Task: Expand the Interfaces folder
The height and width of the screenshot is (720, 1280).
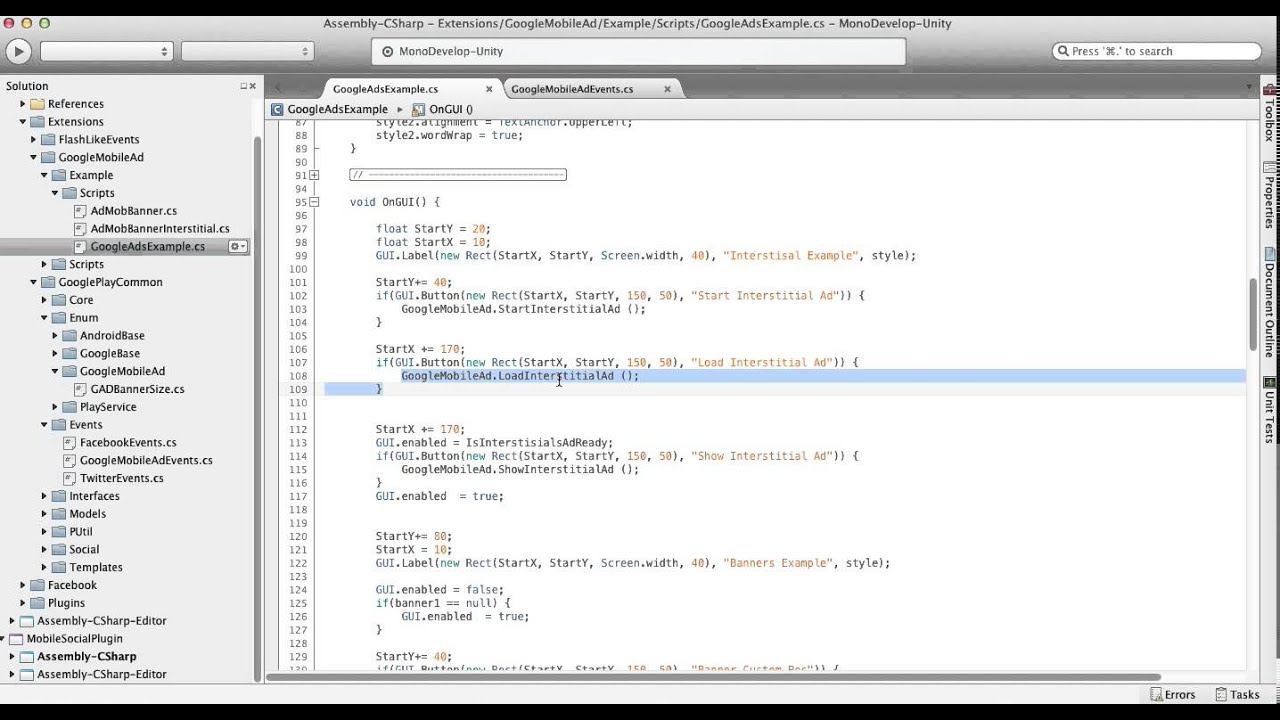Action: [44, 496]
